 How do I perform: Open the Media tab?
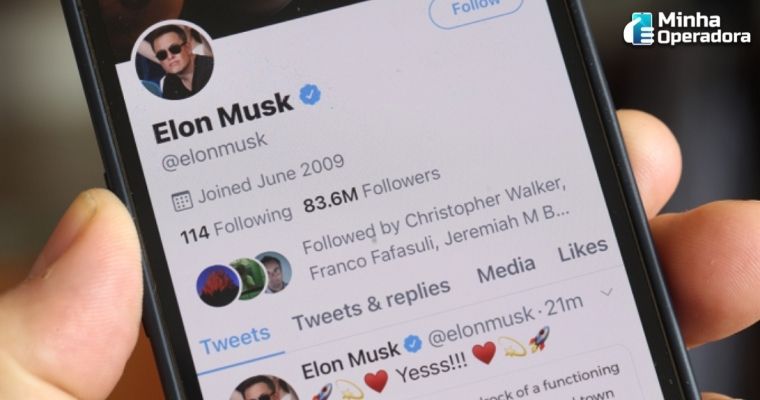(507, 269)
